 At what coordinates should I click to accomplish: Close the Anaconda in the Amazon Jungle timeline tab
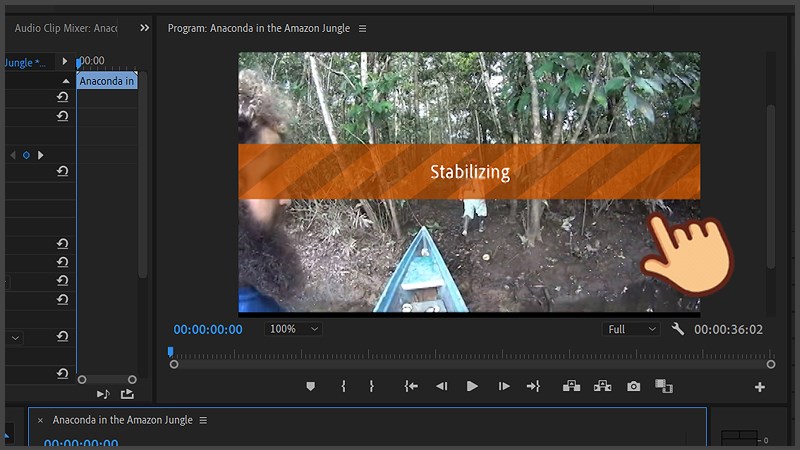click(40, 420)
